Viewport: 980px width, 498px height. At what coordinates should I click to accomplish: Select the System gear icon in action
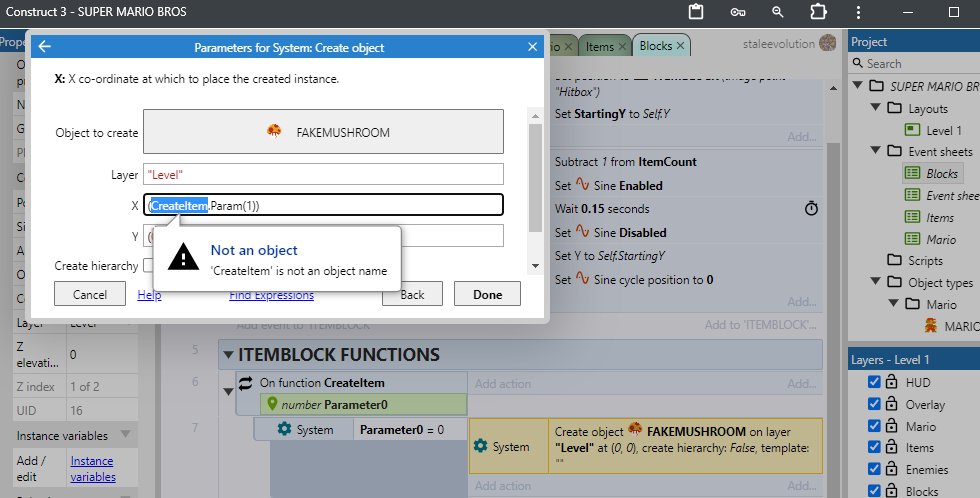pyautogui.click(x=481, y=446)
